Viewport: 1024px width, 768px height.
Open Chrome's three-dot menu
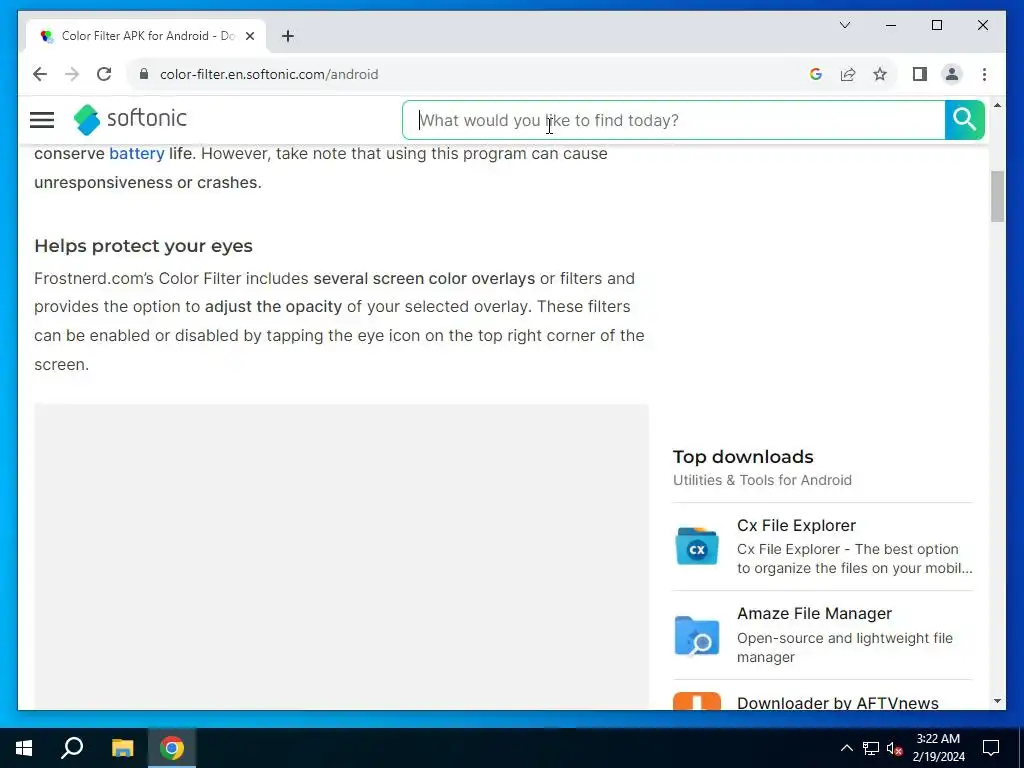(x=984, y=74)
